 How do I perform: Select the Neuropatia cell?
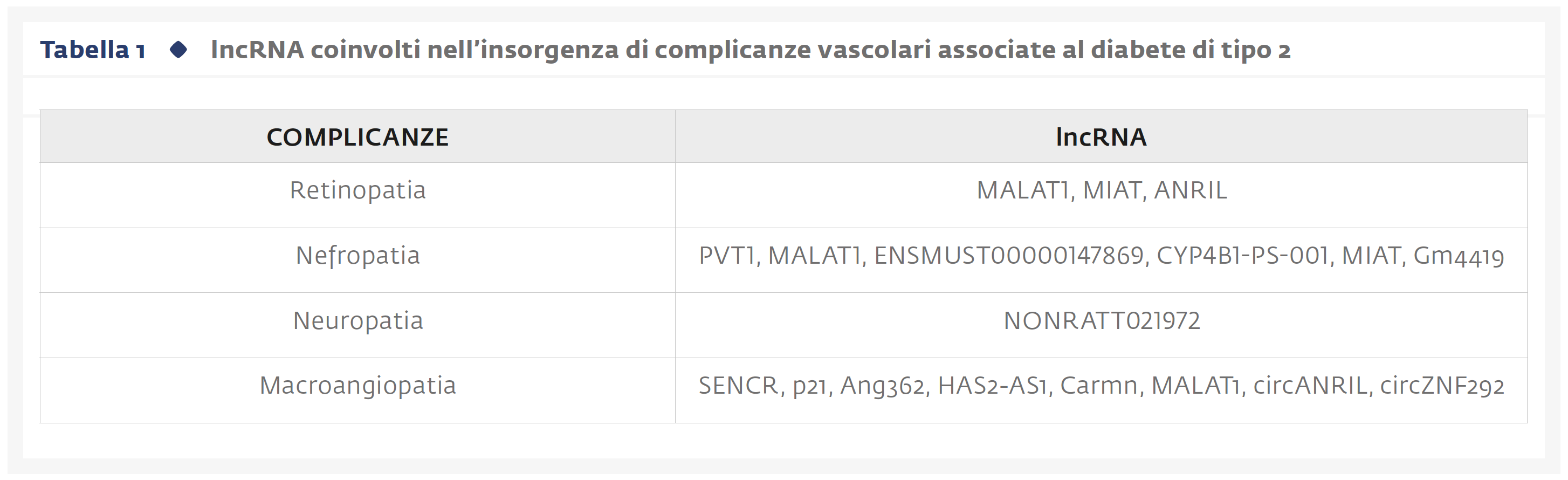[x=357, y=321]
